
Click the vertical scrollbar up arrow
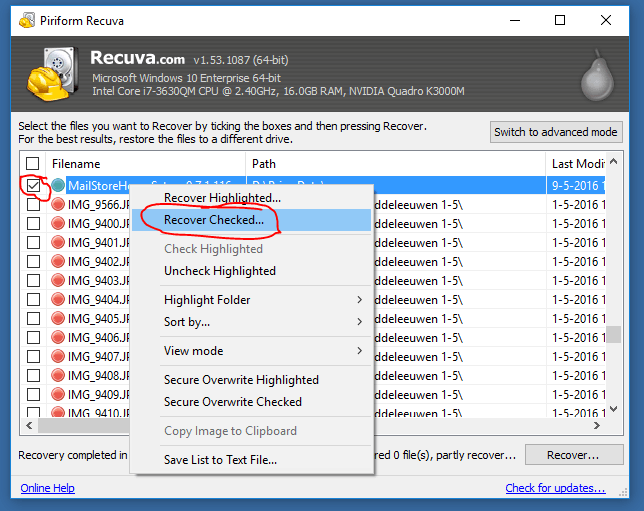click(614, 161)
